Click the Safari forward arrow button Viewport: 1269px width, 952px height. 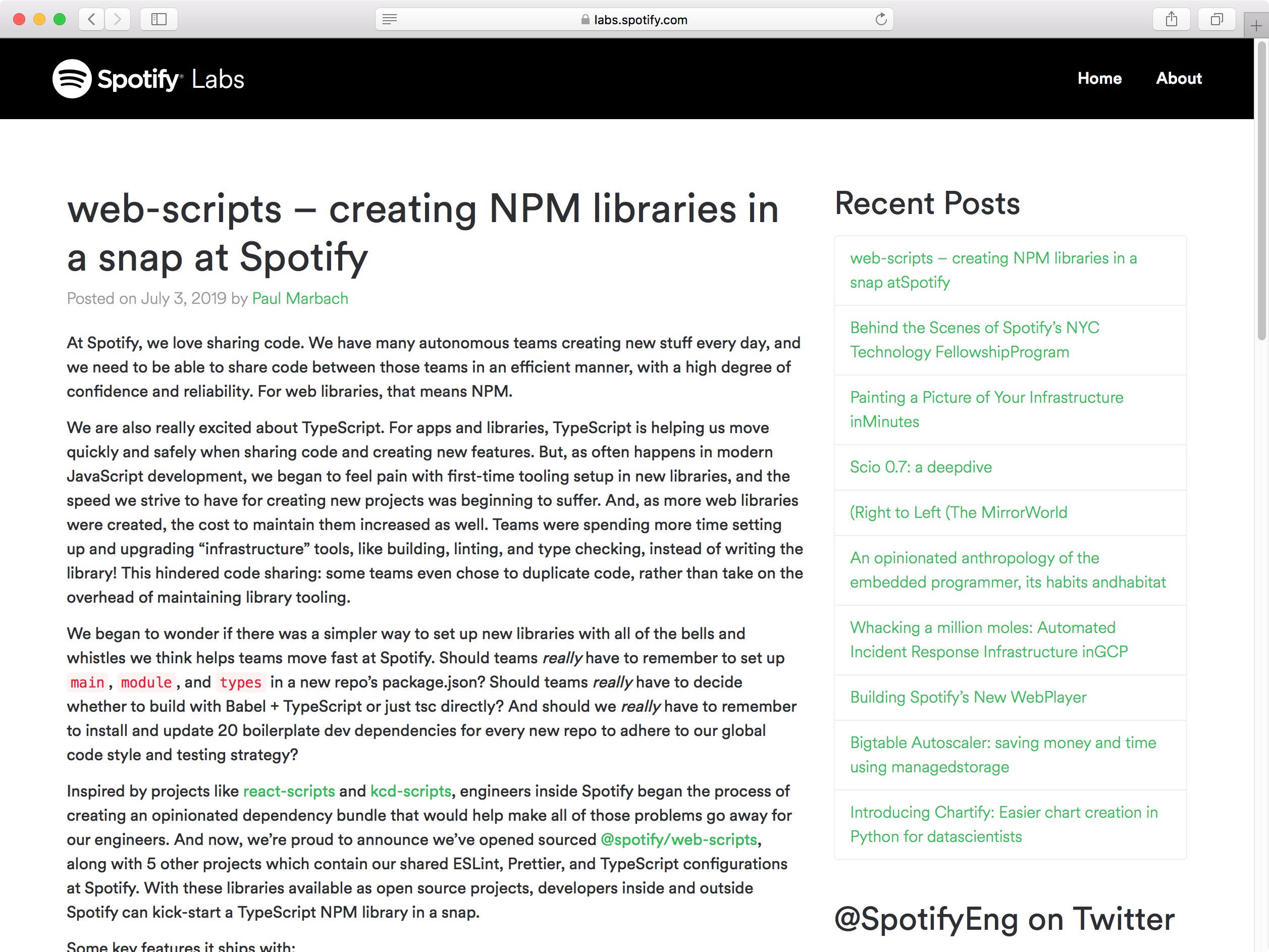(x=117, y=20)
